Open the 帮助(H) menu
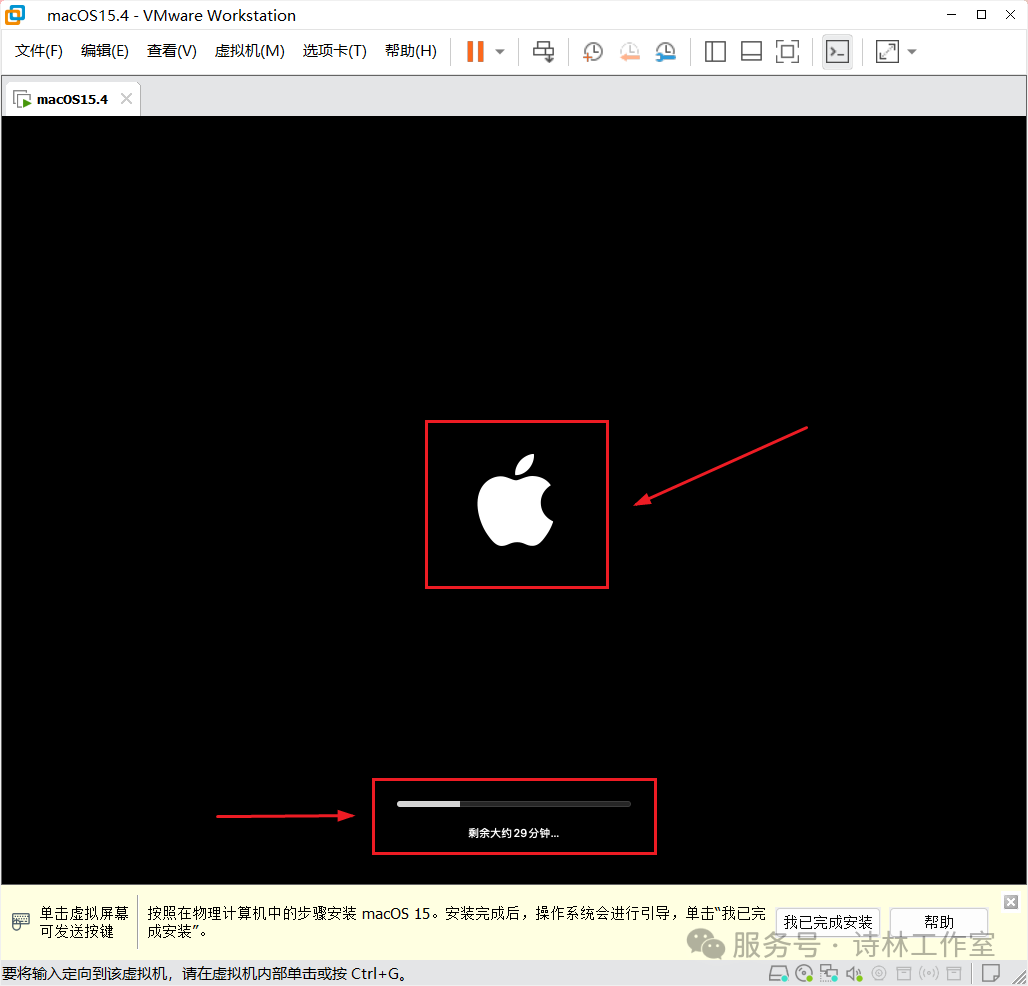Image resolution: width=1028 pixels, height=986 pixels. (x=410, y=51)
